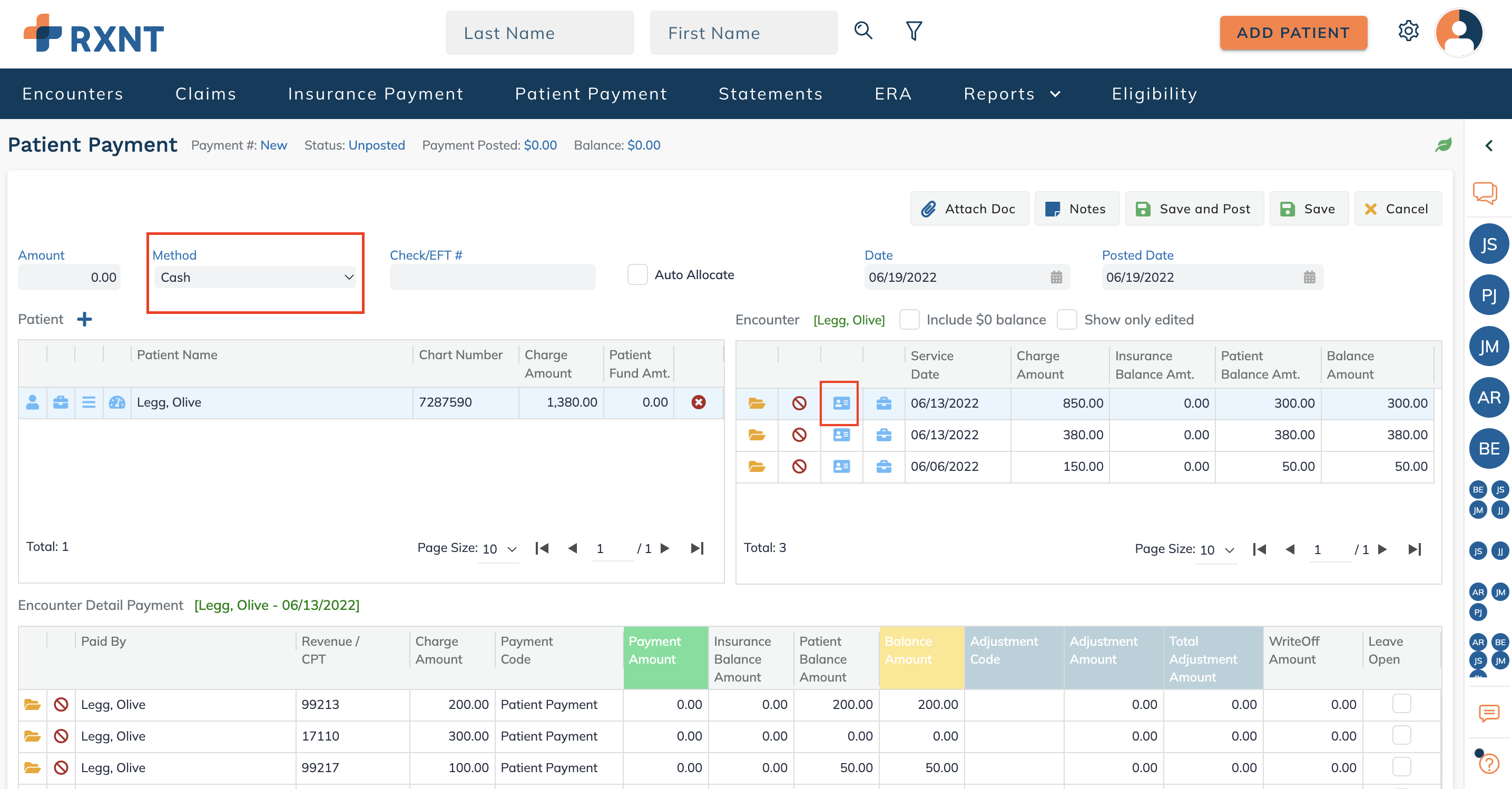Viewport: 1512px width, 789px height.
Task: Open the Method dropdown showing Cash
Action: (x=256, y=278)
